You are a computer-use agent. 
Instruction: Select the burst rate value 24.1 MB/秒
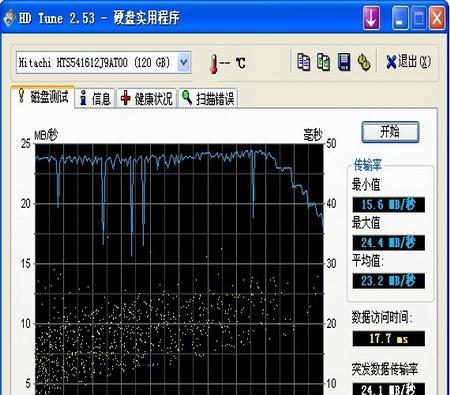point(389,389)
